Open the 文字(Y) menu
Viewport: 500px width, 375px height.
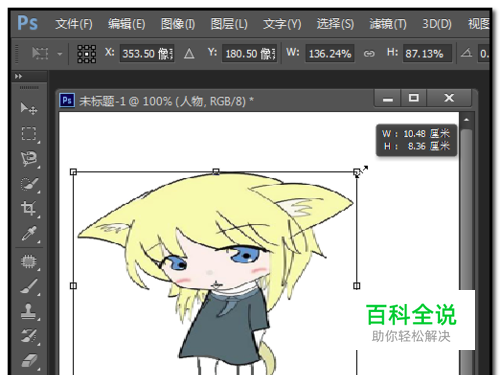coord(282,24)
